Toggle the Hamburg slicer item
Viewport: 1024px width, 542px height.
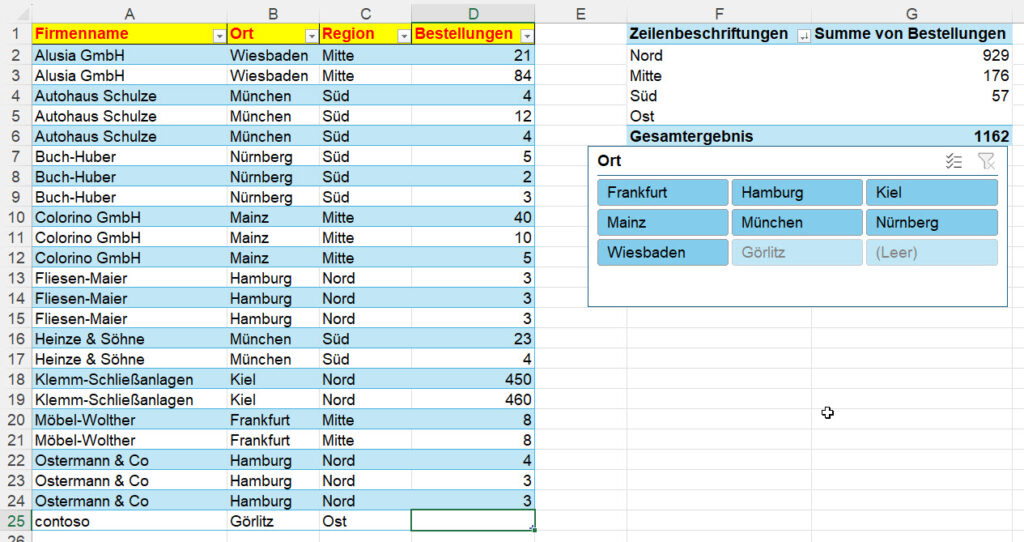click(x=796, y=193)
